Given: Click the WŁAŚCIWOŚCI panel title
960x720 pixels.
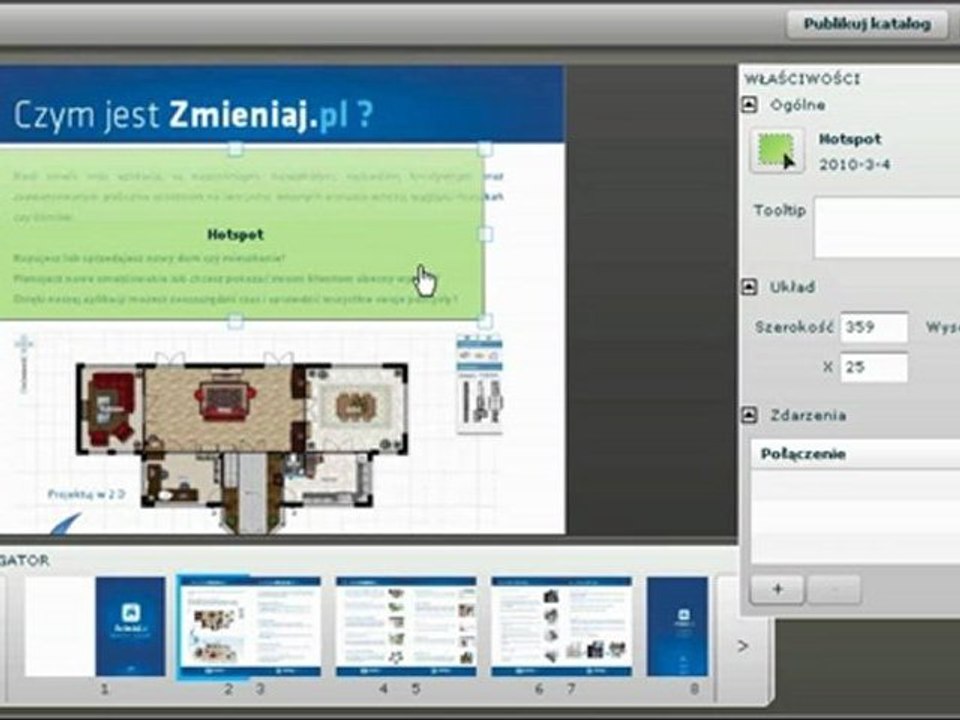Looking at the screenshot, I should 802,79.
